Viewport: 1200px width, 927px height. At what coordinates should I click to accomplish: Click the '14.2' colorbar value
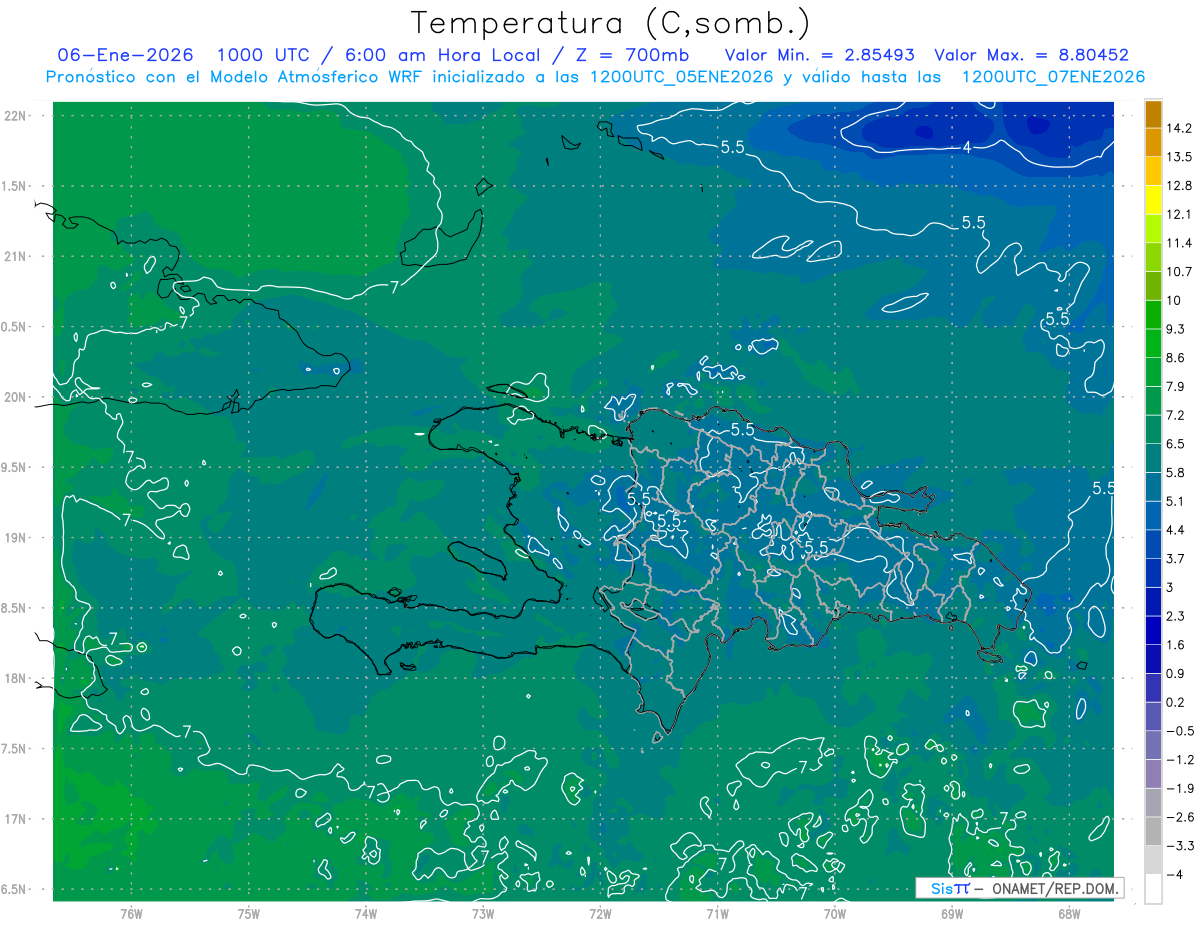[x=1180, y=128]
